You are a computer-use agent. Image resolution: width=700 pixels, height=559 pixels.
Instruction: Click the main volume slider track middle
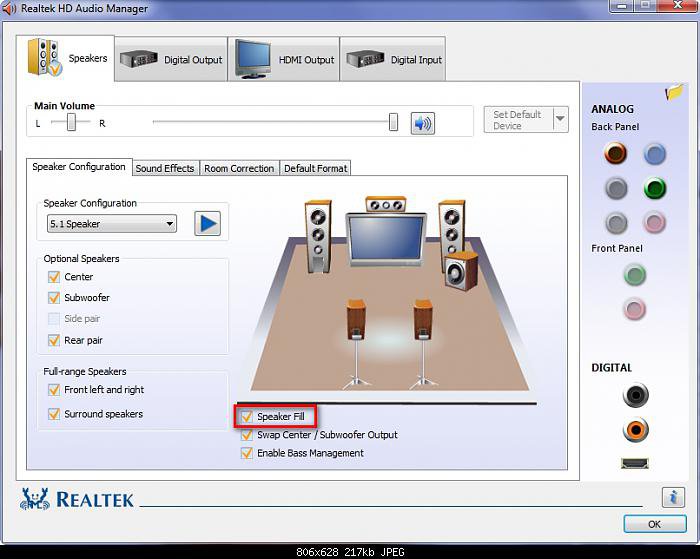point(273,121)
